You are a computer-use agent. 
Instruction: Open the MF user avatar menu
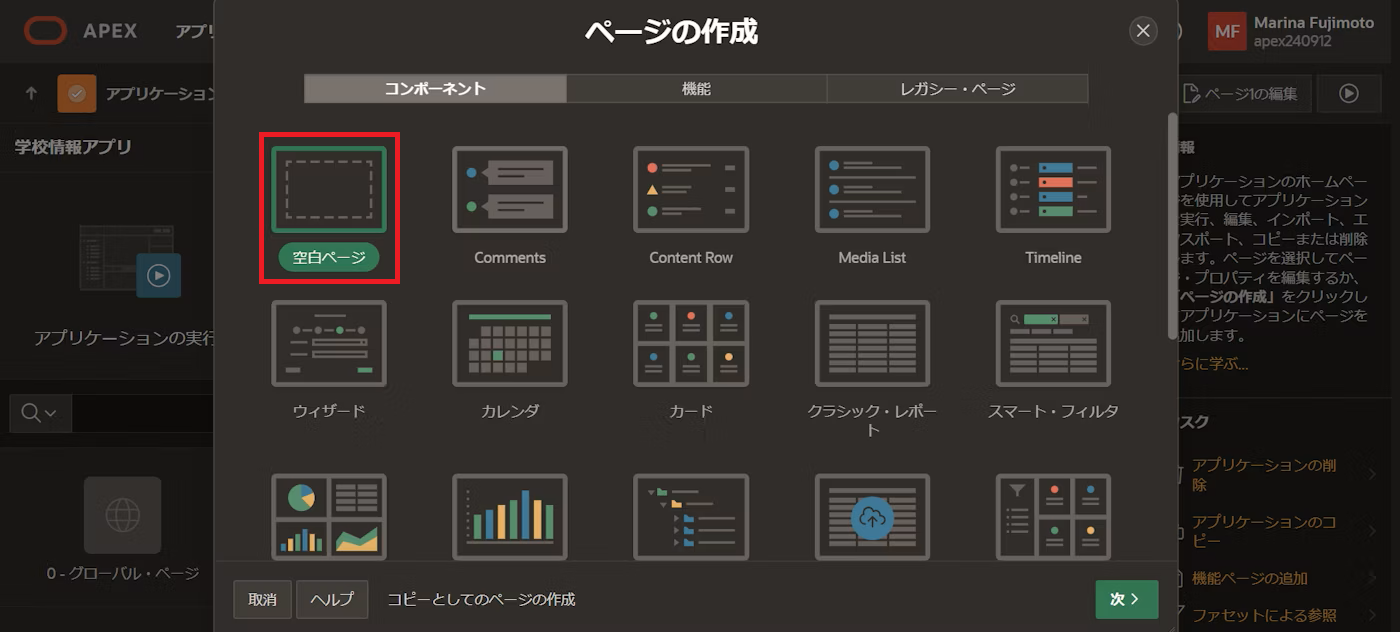click(1227, 31)
